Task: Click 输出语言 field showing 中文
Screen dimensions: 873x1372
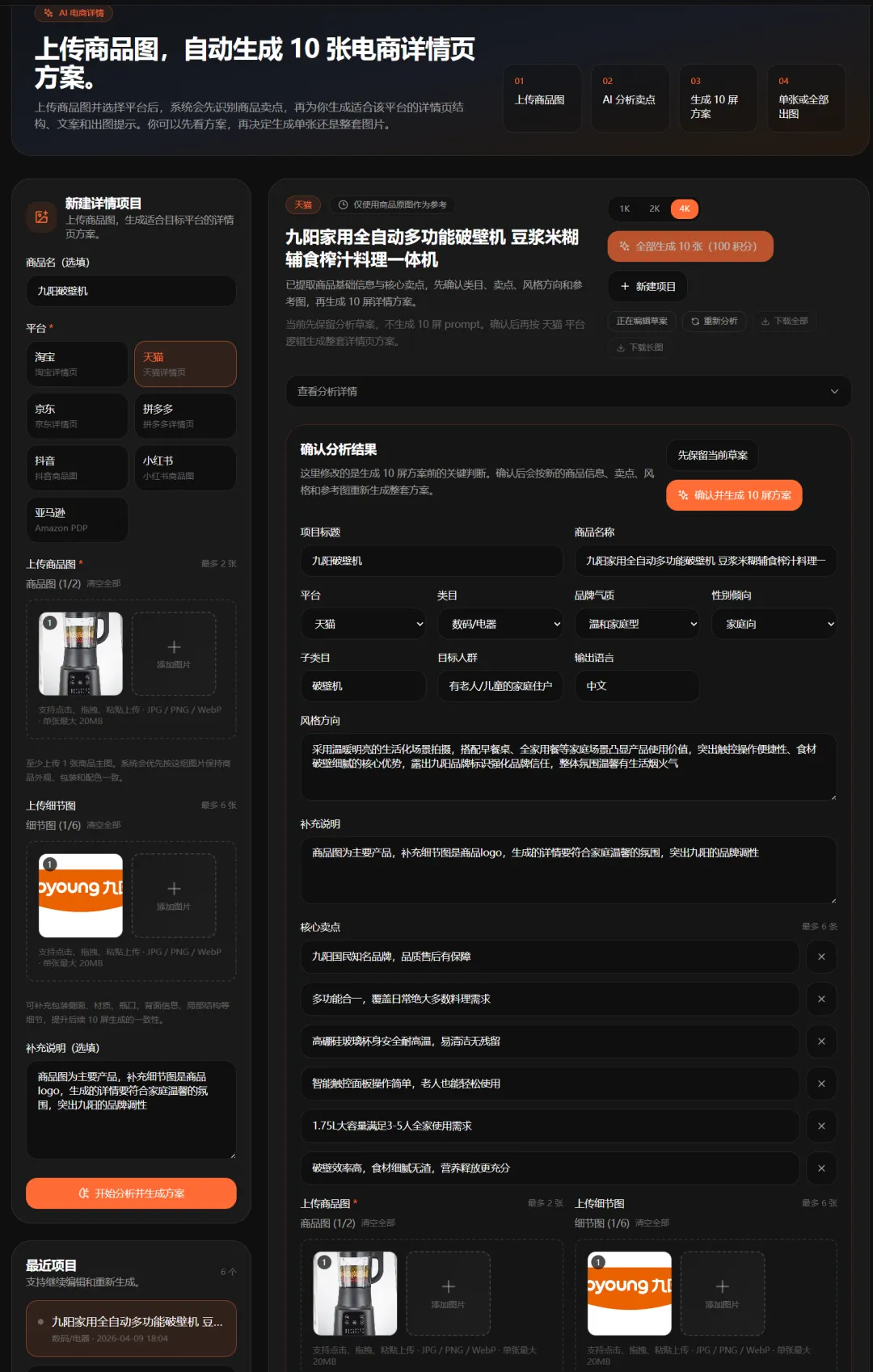Action: click(x=637, y=686)
